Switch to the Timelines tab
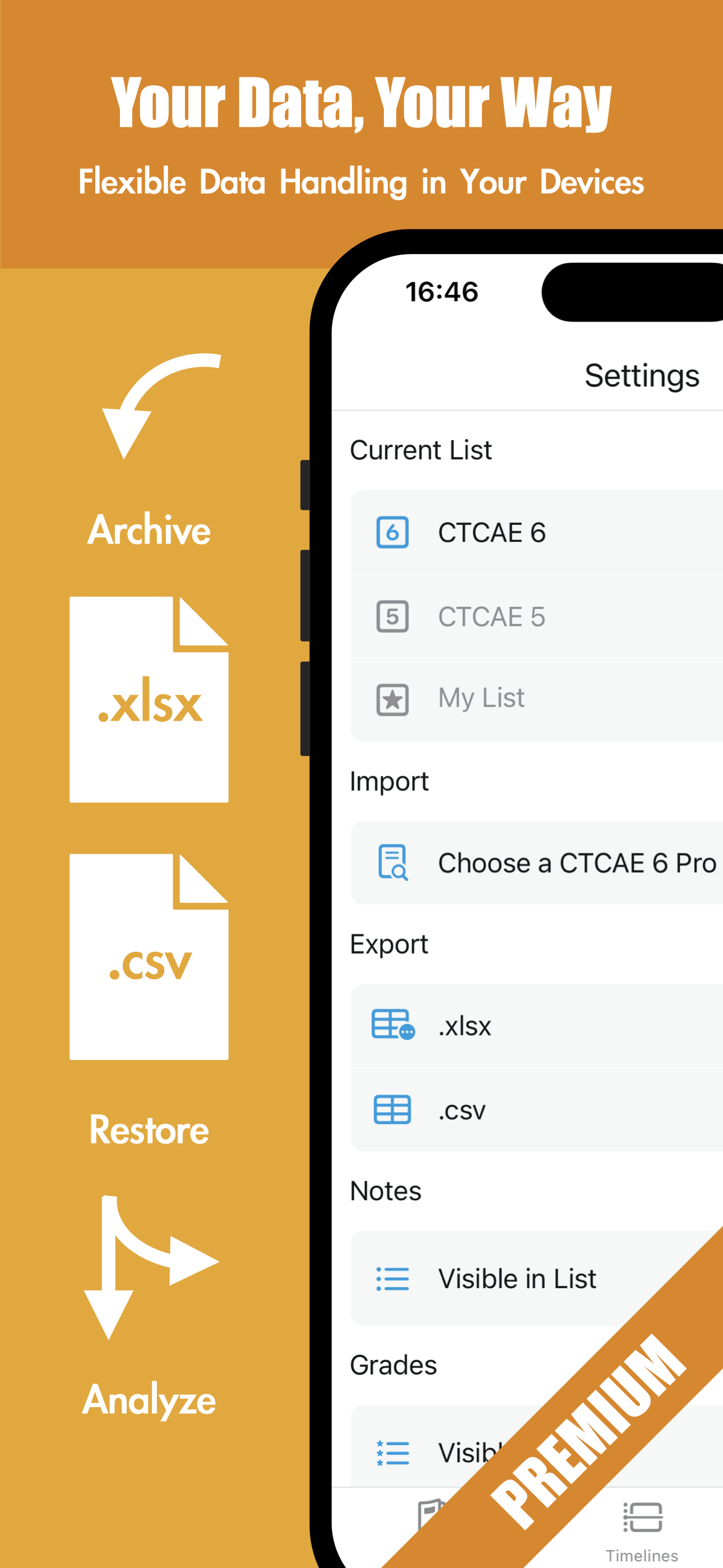Viewport: 723px width, 1568px height. click(642, 1522)
